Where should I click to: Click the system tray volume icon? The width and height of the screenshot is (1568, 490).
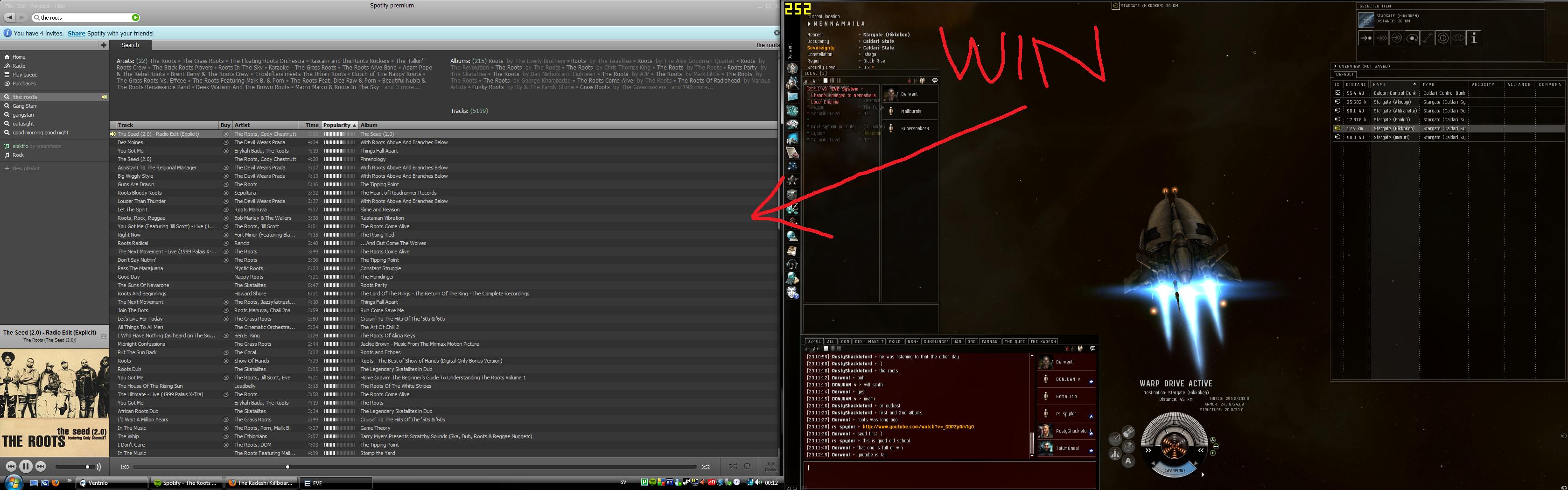pos(758,483)
